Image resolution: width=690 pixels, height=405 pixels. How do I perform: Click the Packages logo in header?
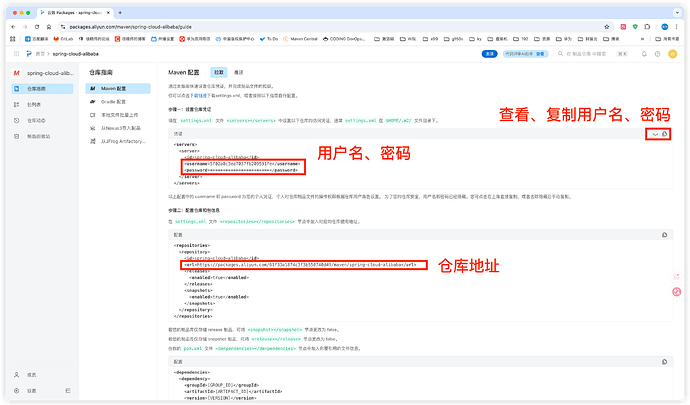click(x=29, y=54)
